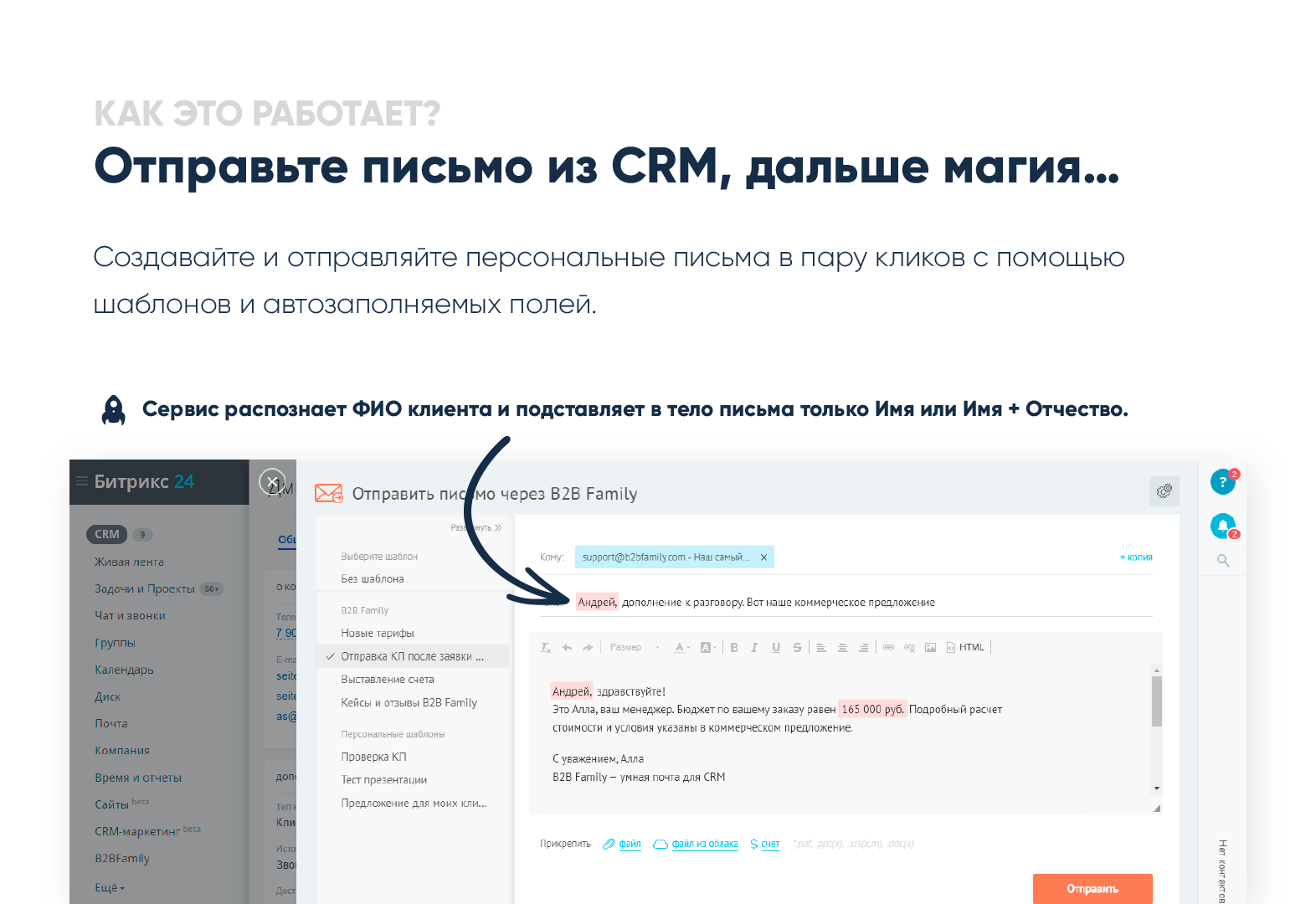Open Время и отчеты in sidebar
The height and width of the screenshot is (904, 1316).
[138, 778]
